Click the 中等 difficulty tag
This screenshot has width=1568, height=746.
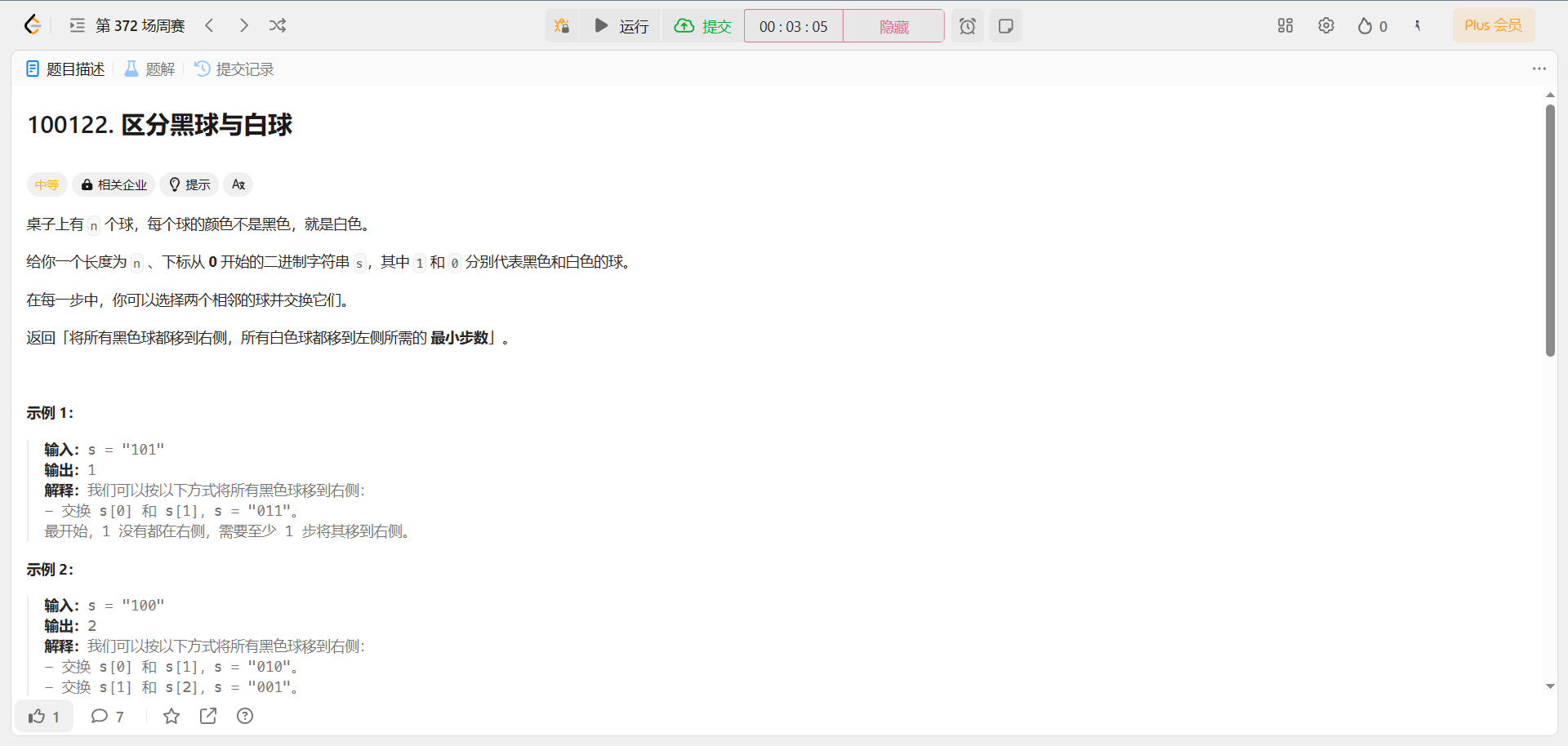[47, 184]
